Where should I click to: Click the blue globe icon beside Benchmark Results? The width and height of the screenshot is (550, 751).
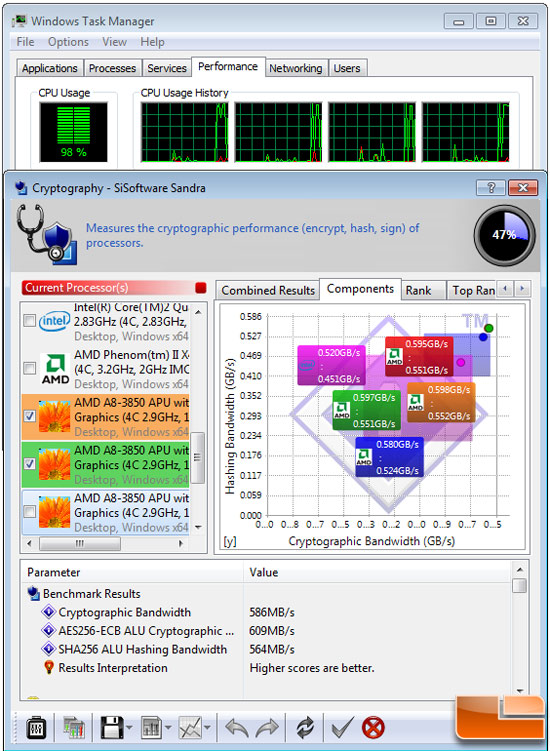(34, 594)
